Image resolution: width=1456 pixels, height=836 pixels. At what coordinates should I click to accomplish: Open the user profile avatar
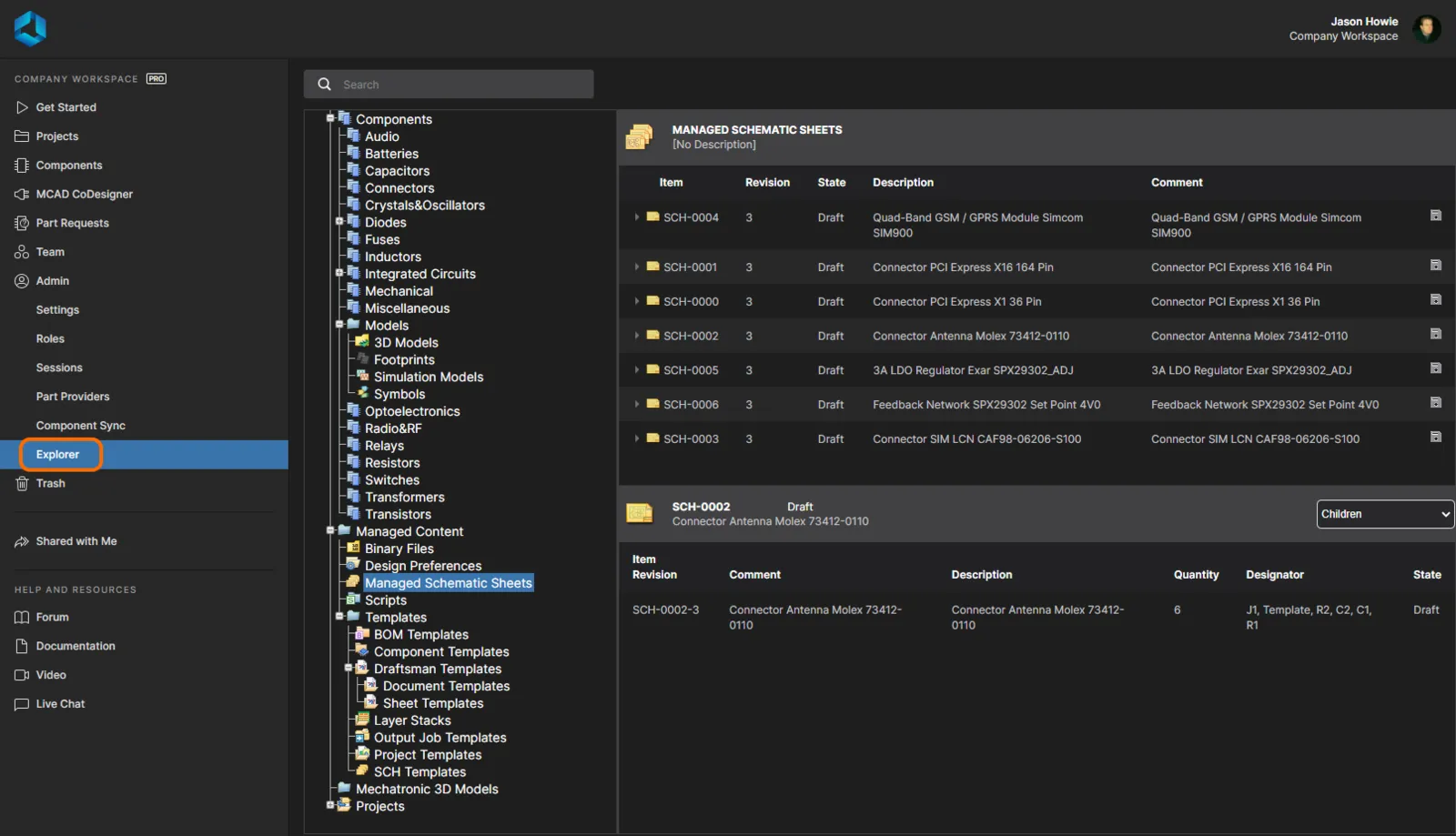click(1426, 29)
